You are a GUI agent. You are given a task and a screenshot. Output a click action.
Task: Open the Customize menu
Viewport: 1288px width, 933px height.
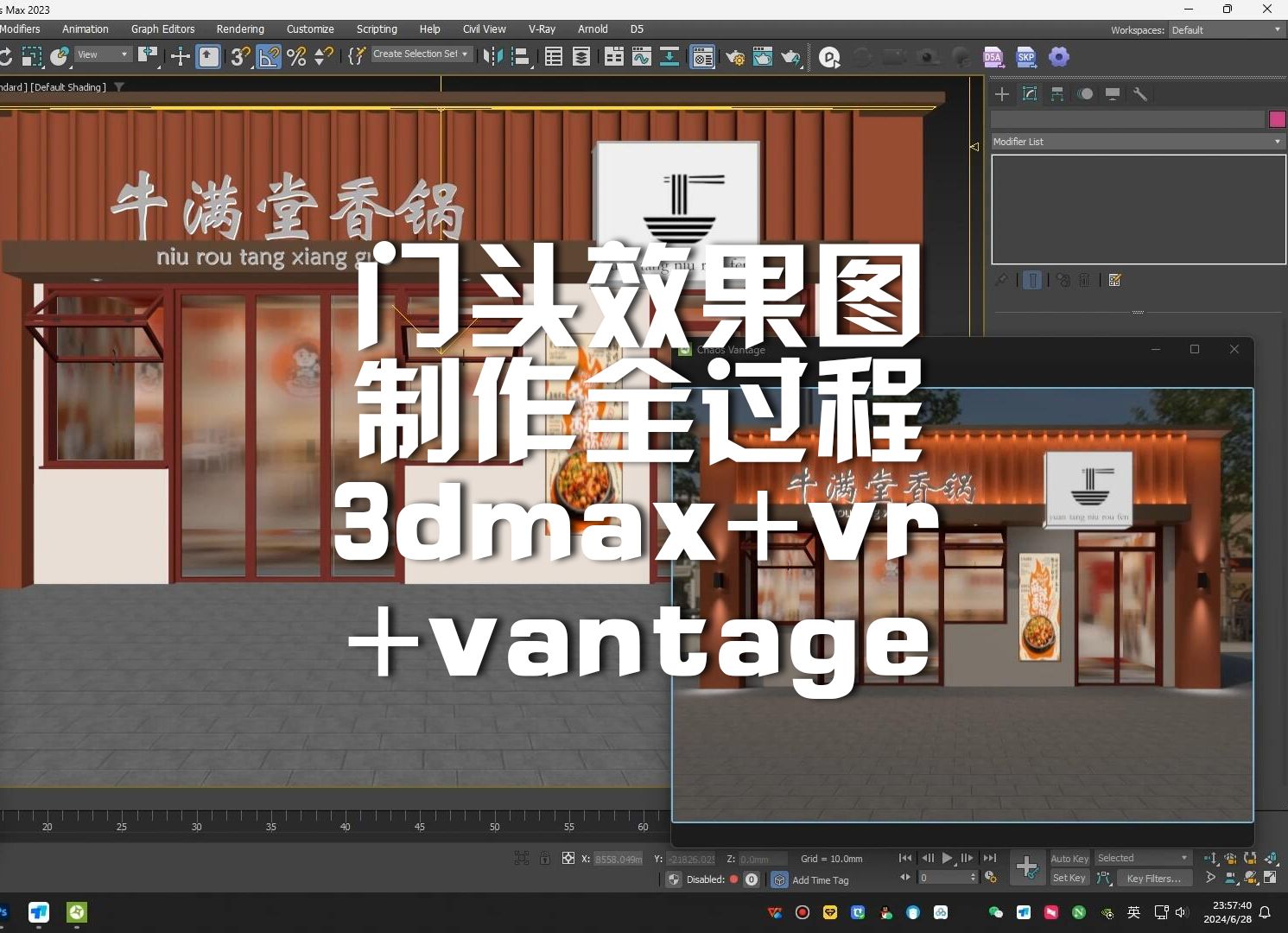point(310,29)
